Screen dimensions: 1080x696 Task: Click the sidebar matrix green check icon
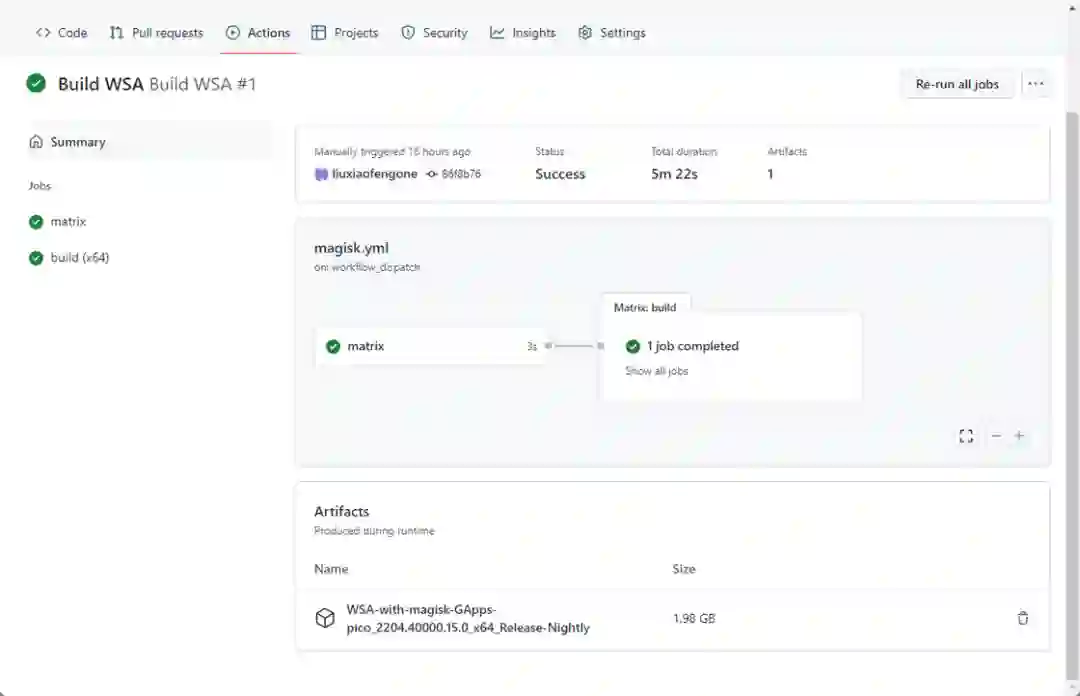[x=36, y=222]
